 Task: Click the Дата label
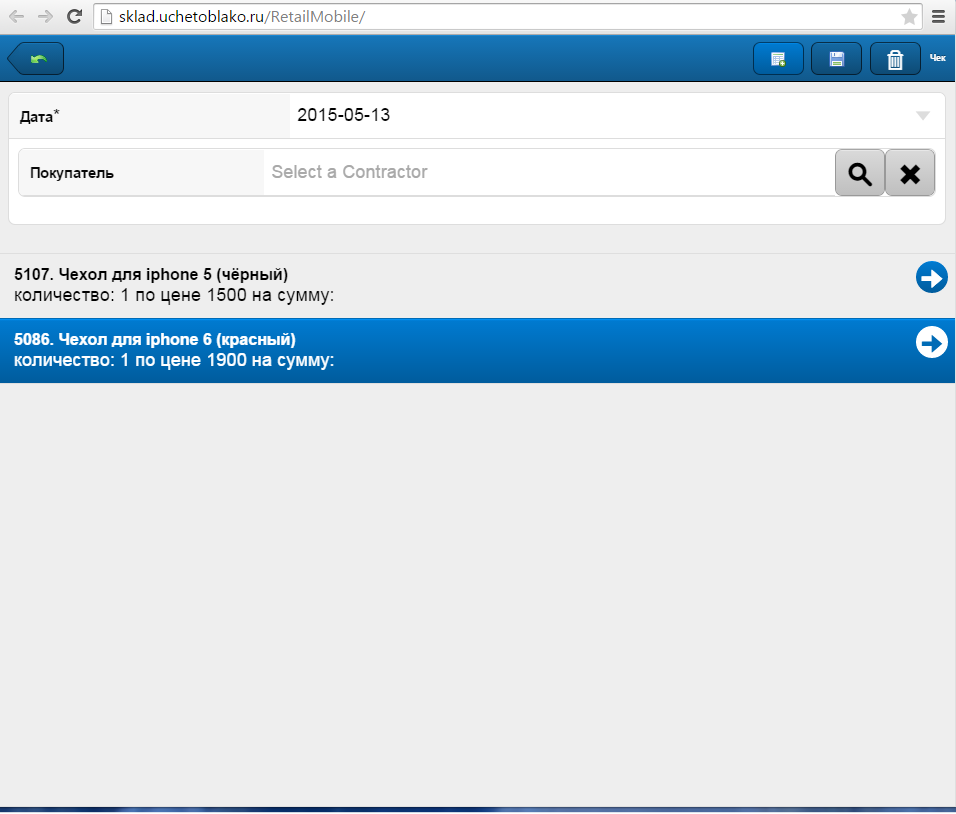[x=39, y=116]
